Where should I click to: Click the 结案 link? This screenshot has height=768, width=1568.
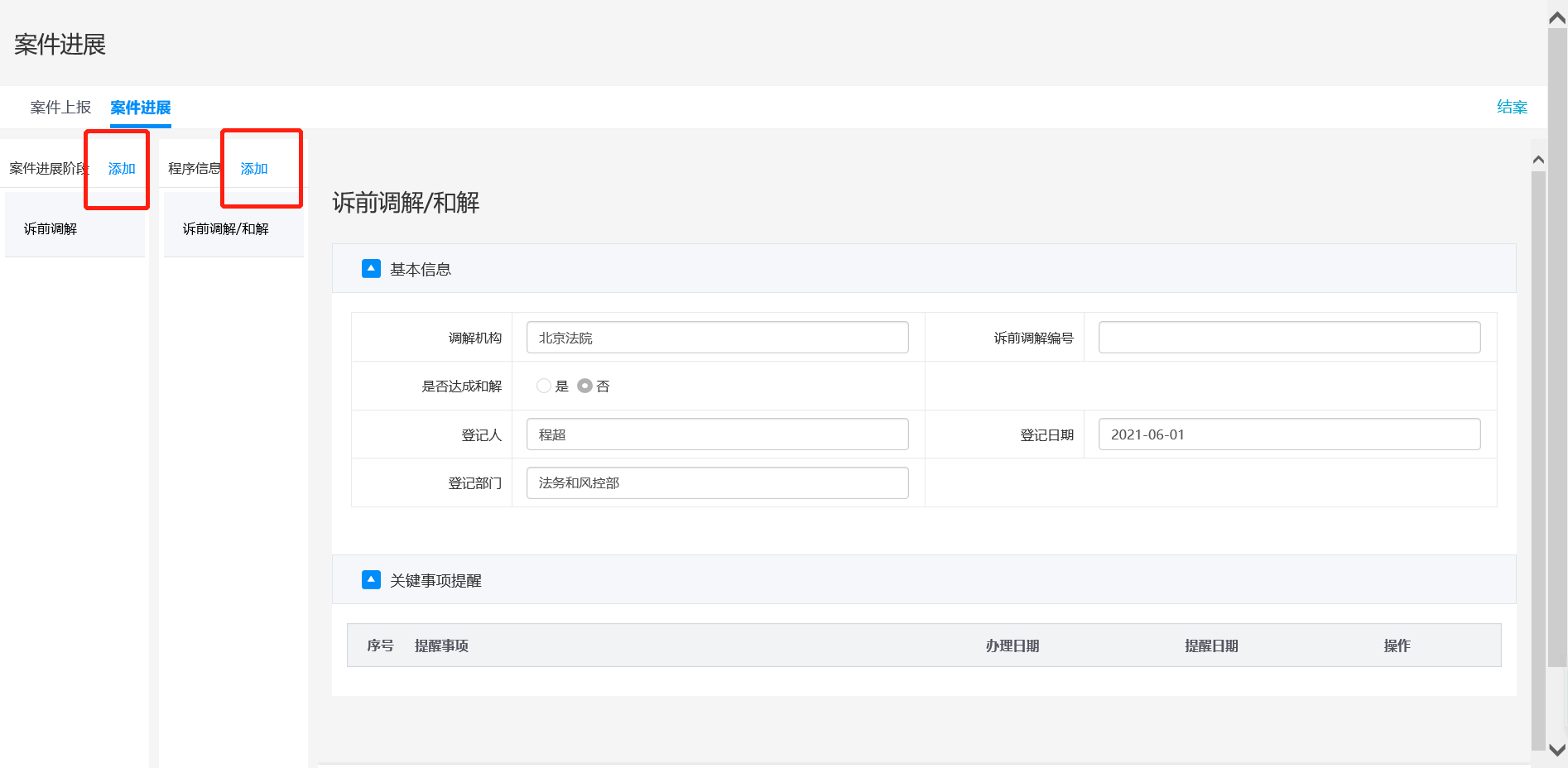pyautogui.click(x=1512, y=107)
